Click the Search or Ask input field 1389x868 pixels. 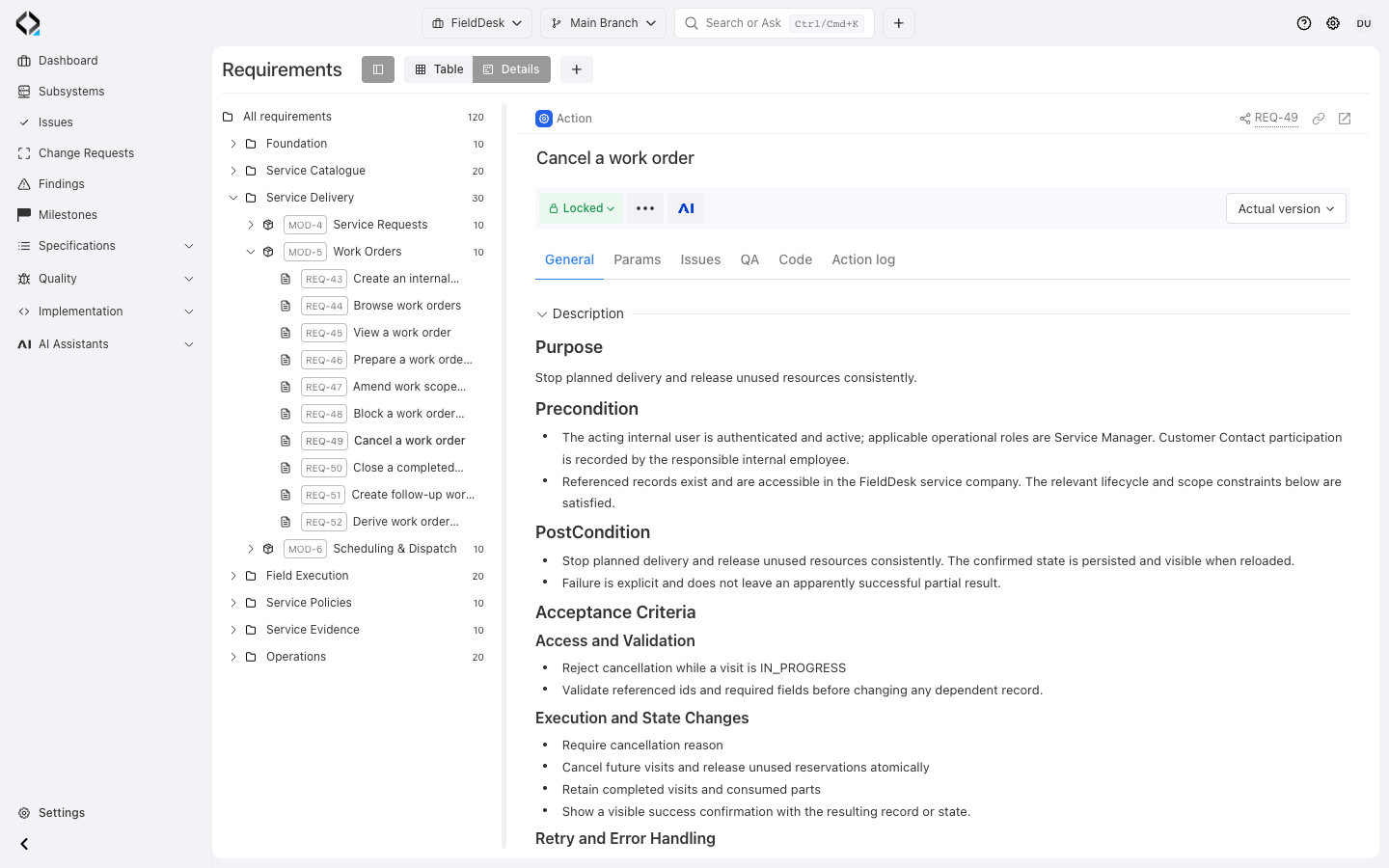pos(775,23)
